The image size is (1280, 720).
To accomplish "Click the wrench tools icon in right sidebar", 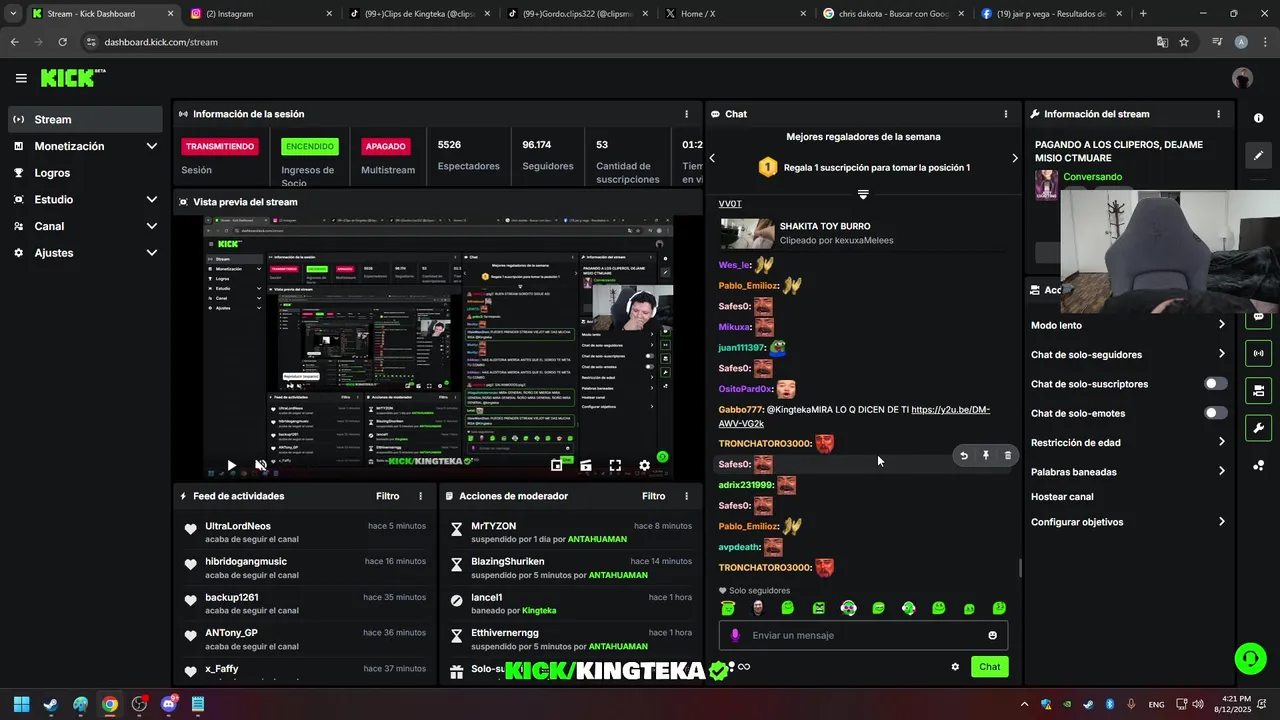I will (1258, 428).
